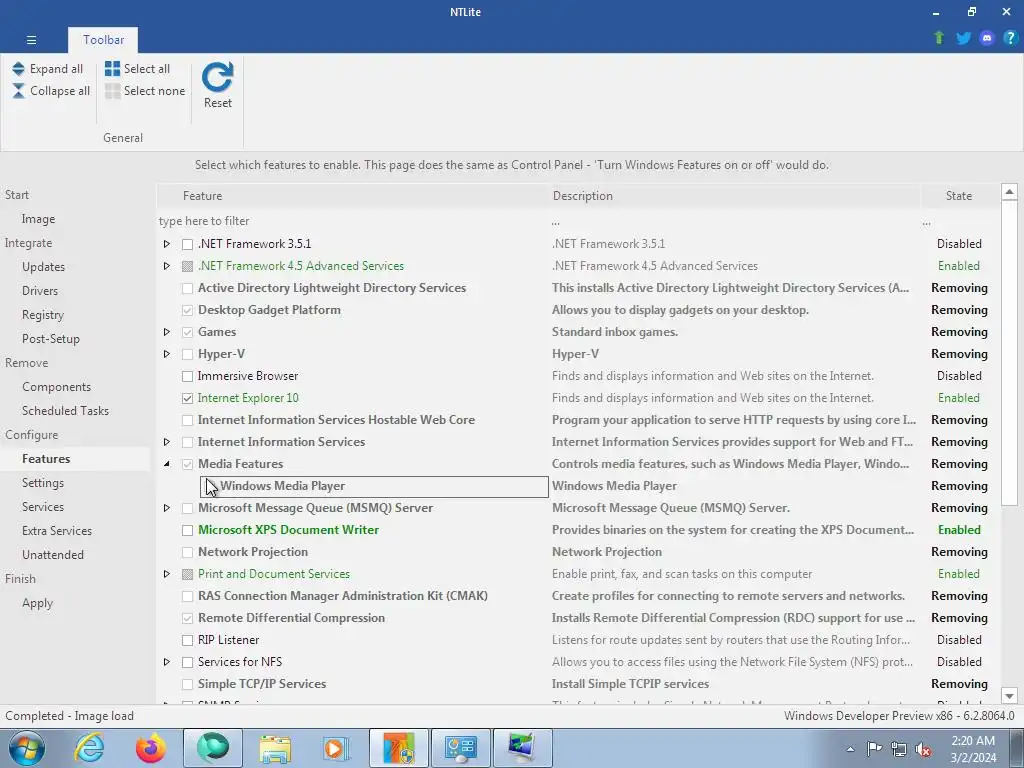Open the control panel taskbar icon
The width and height of the screenshot is (1024, 768).
pos(461,748)
